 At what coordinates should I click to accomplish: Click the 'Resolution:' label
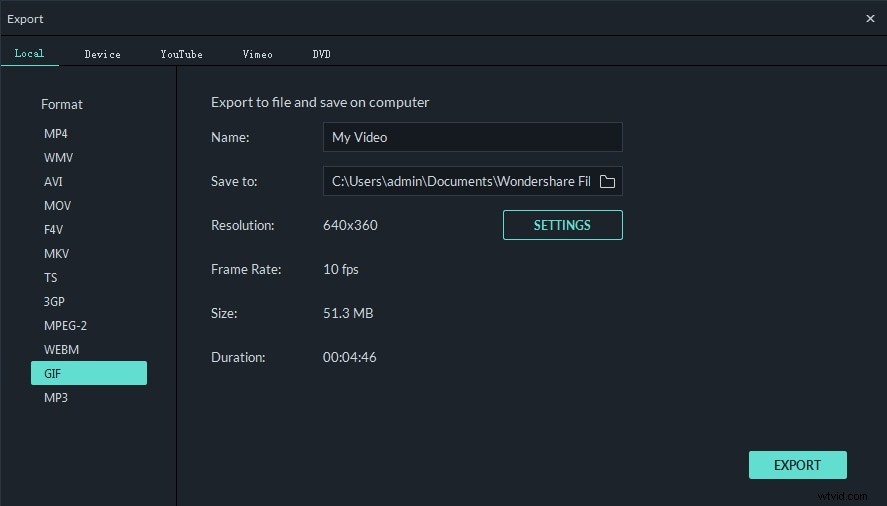tap(243, 225)
